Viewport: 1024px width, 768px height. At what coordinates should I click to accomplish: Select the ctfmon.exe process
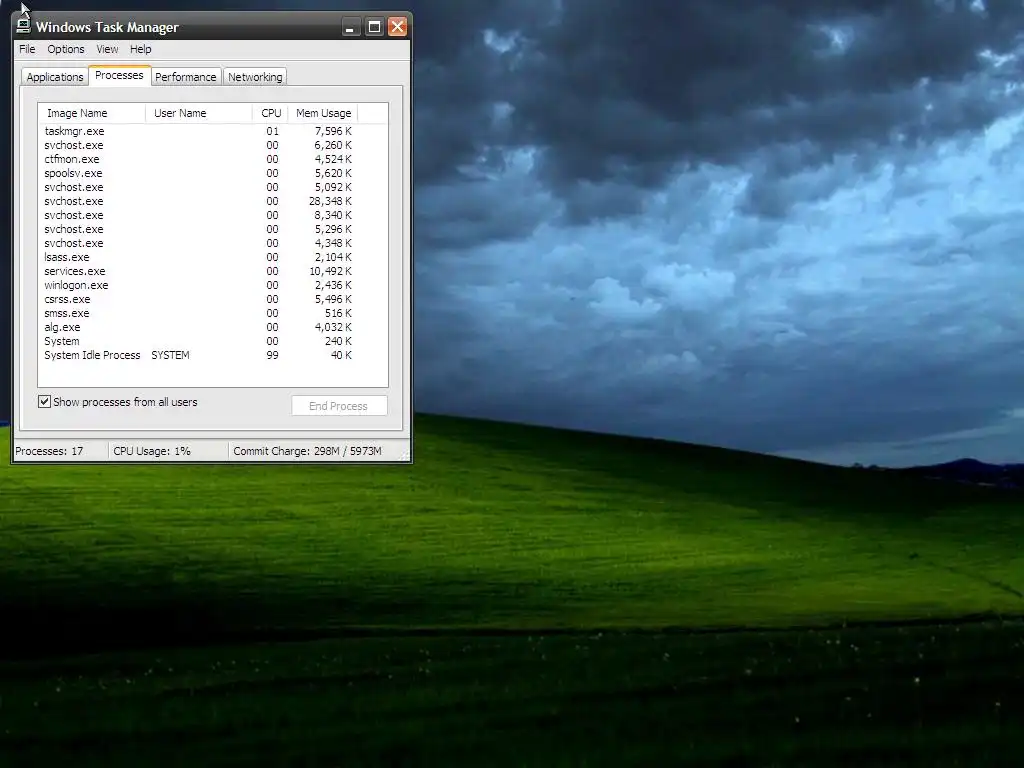[199, 159]
